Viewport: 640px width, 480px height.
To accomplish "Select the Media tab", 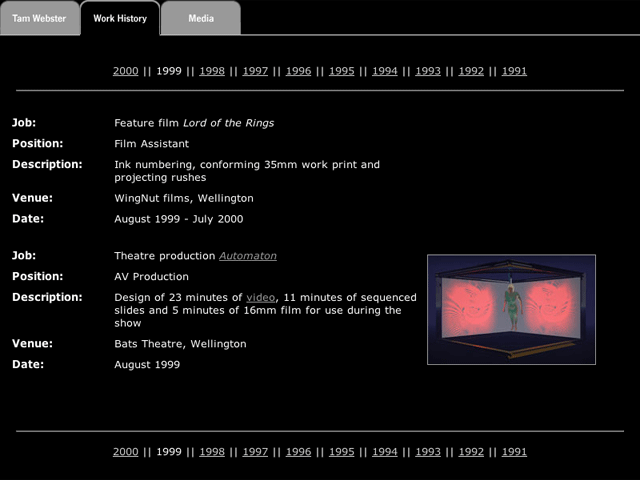I will point(201,18).
